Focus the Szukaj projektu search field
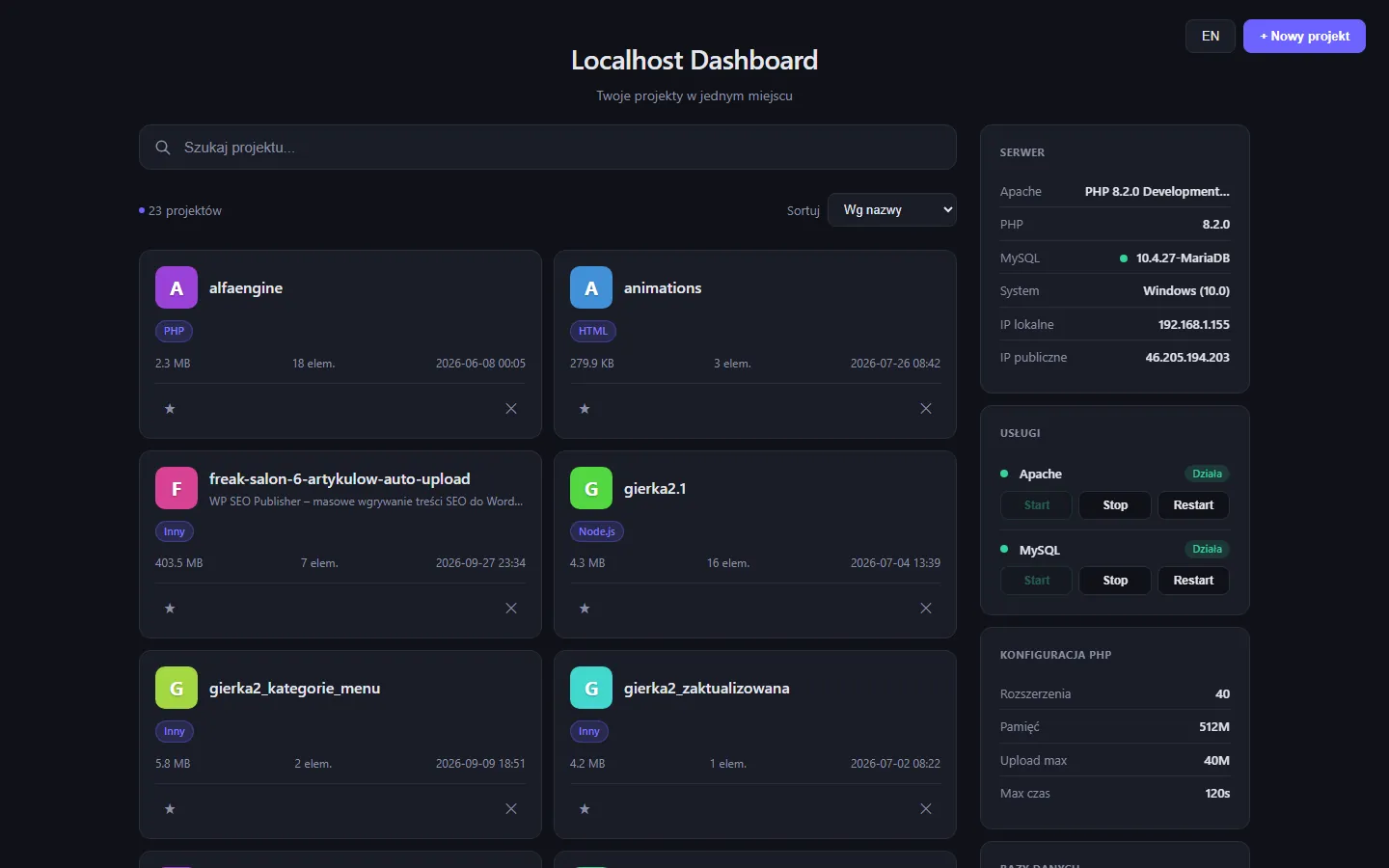Viewport: 1389px width, 868px height. pos(548,148)
